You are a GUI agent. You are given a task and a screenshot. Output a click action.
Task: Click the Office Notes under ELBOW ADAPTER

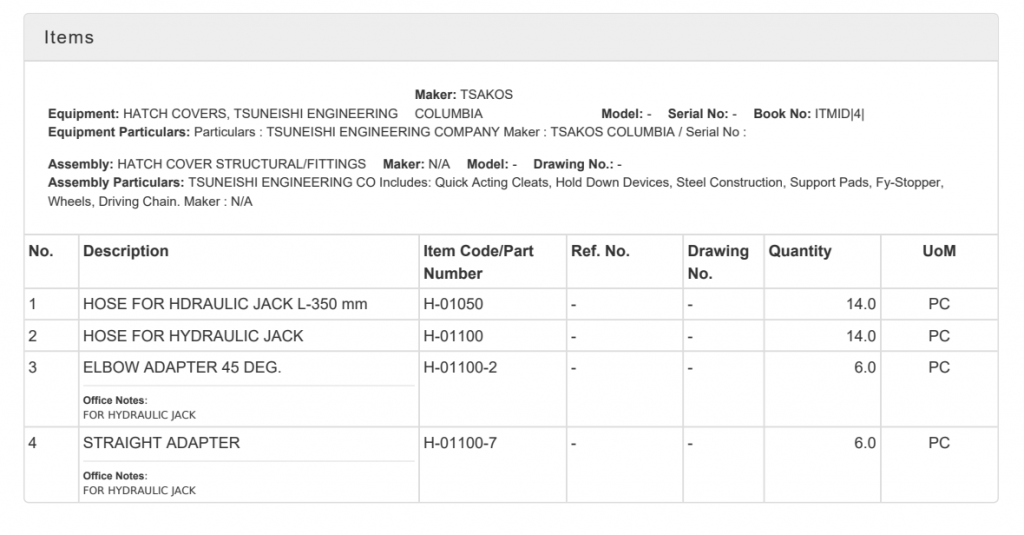[139, 408]
